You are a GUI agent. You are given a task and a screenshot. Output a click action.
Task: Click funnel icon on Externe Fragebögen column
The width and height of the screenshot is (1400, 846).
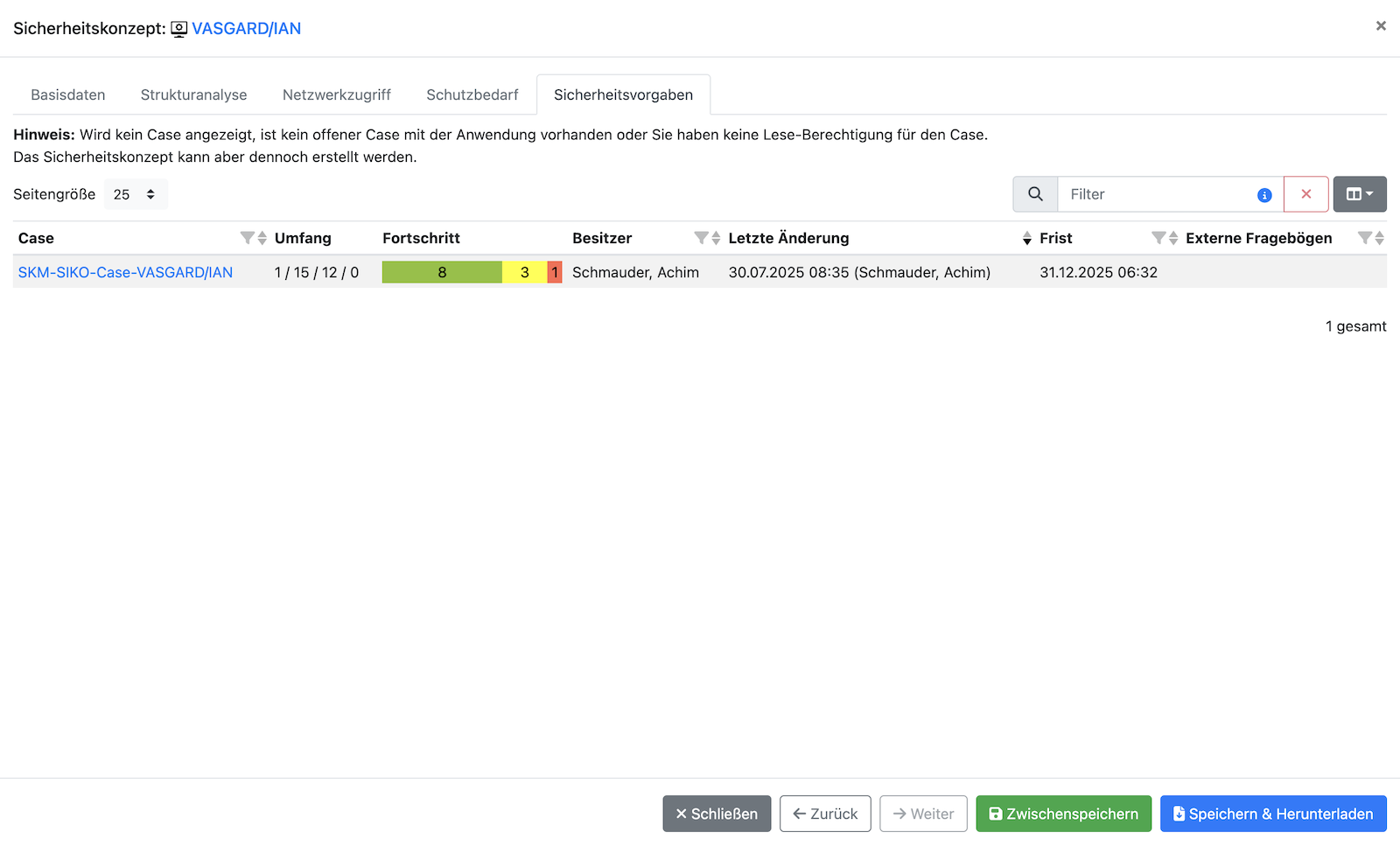point(1364,238)
